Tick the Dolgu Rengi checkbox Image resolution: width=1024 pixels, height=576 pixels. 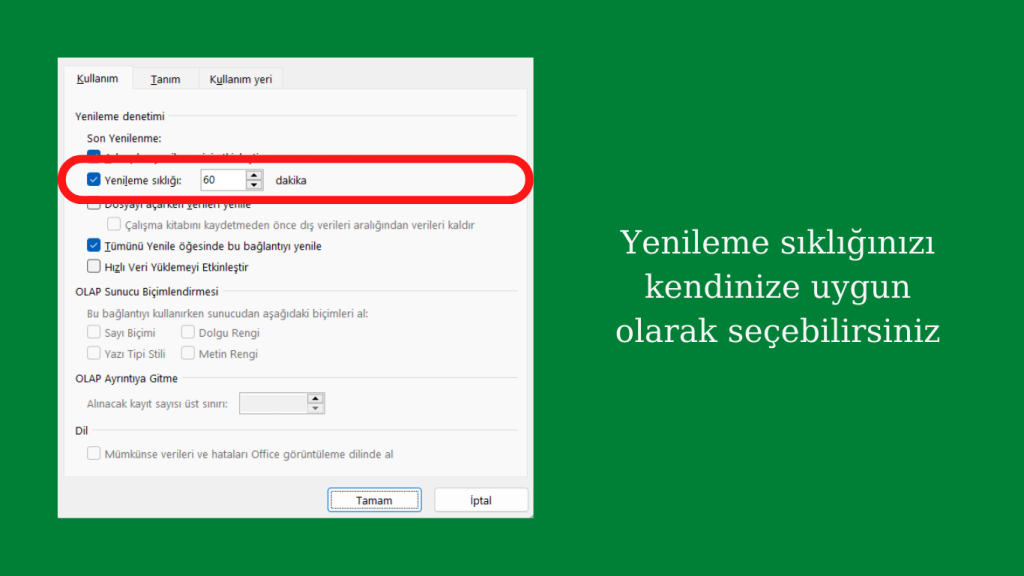(x=188, y=332)
